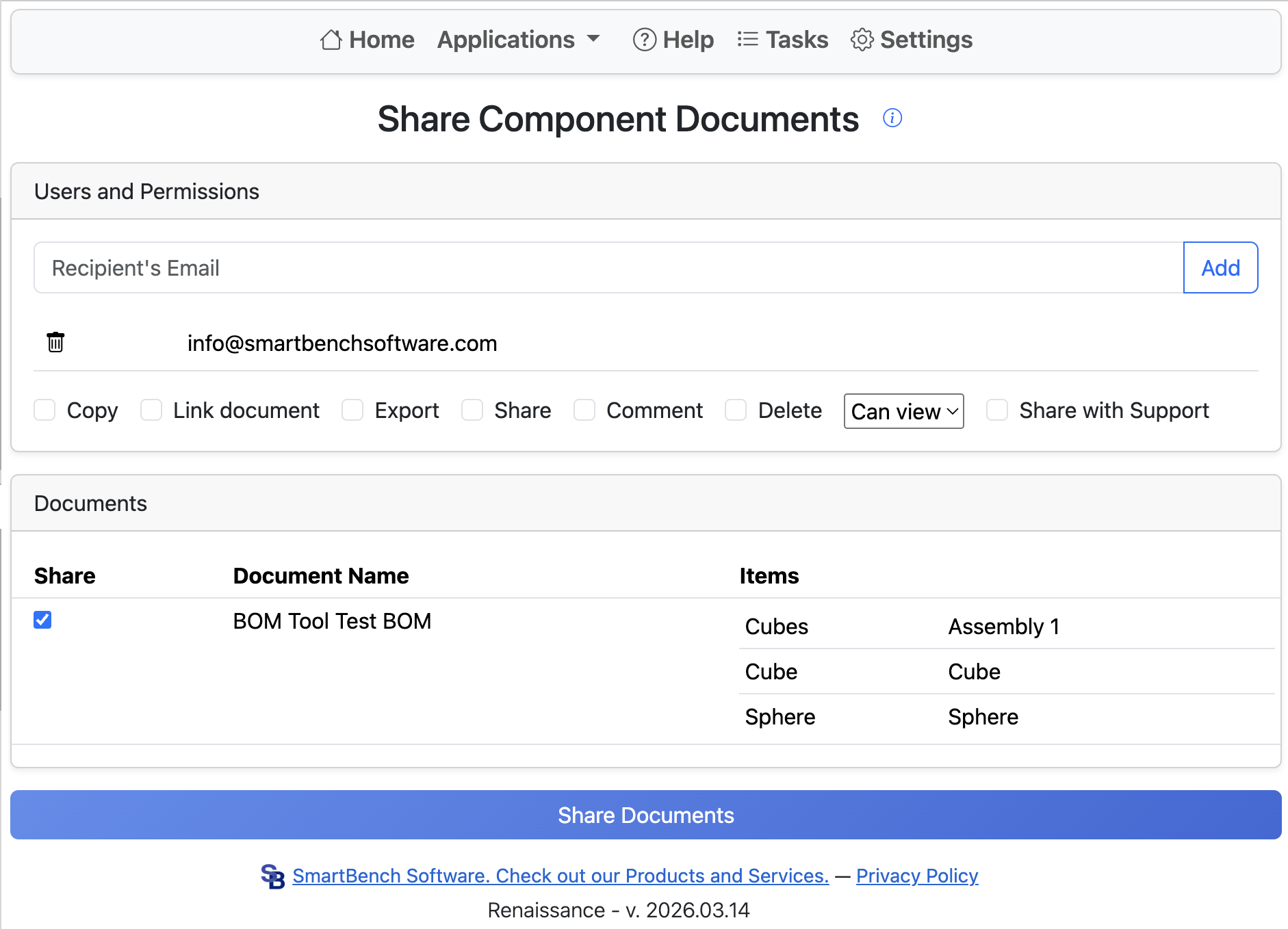Image resolution: width=1288 pixels, height=929 pixels.
Task: Check the Export permission
Action: [352, 410]
